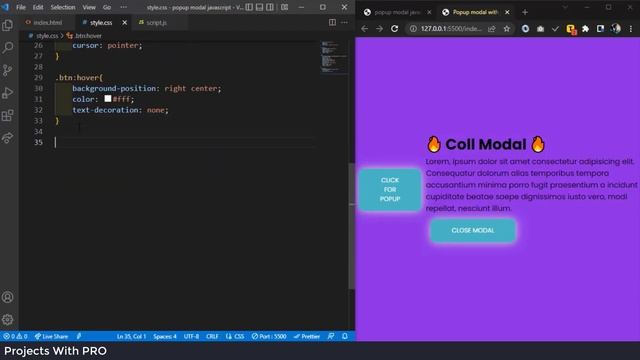Open the Search view in activity bar
The image size is (640, 360).
click(7, 48)
